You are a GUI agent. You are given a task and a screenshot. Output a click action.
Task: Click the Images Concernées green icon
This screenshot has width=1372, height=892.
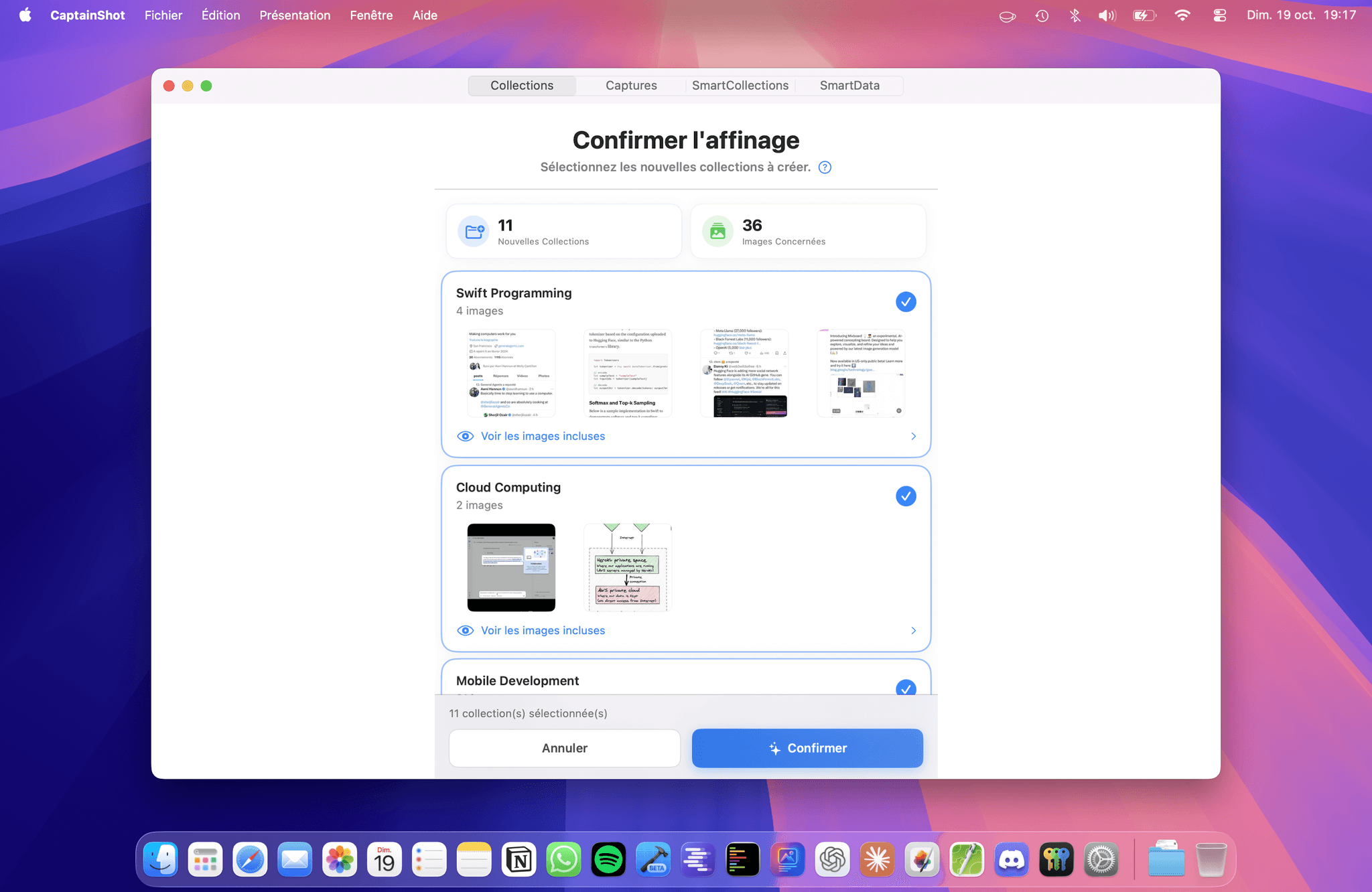pos(717,232)
